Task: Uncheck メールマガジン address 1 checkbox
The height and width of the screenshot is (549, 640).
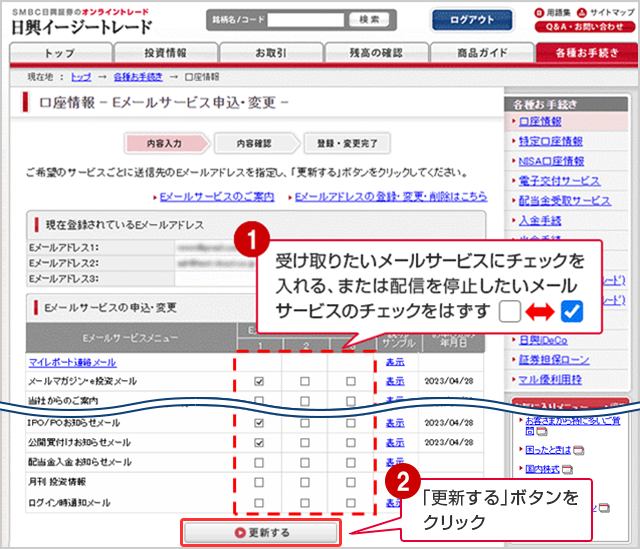Action: [x=260, y=381]
